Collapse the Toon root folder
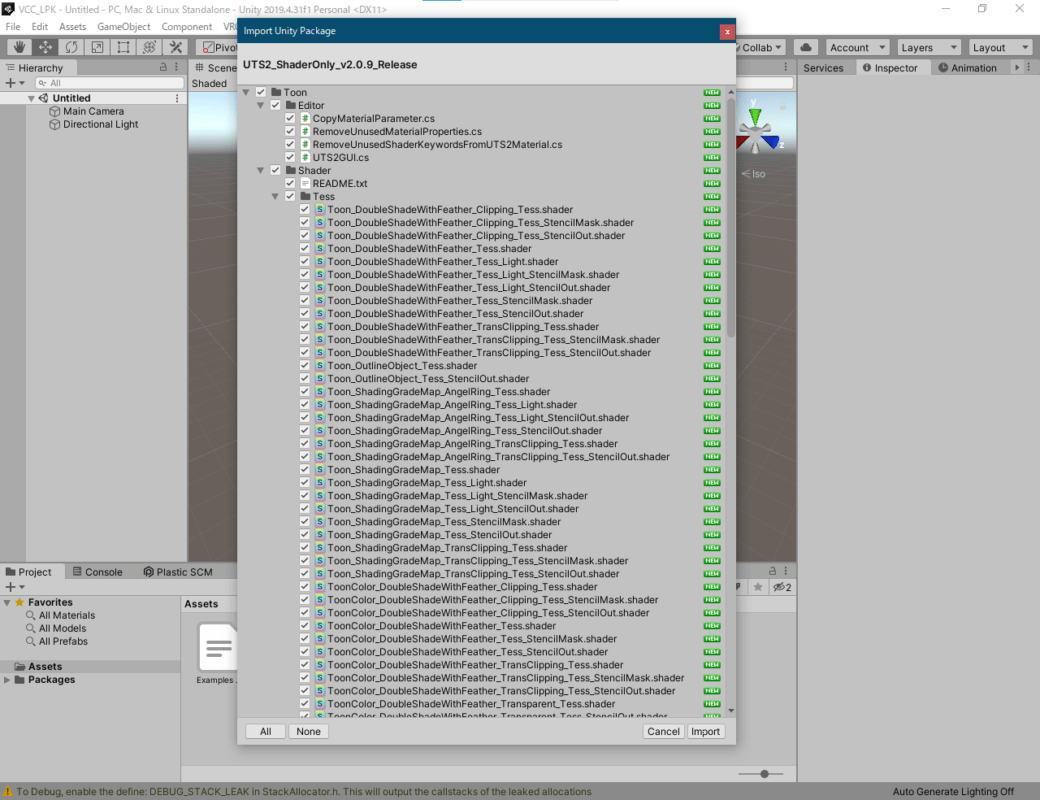Screen dimensions: 1040x800 [x=246, y=93]
